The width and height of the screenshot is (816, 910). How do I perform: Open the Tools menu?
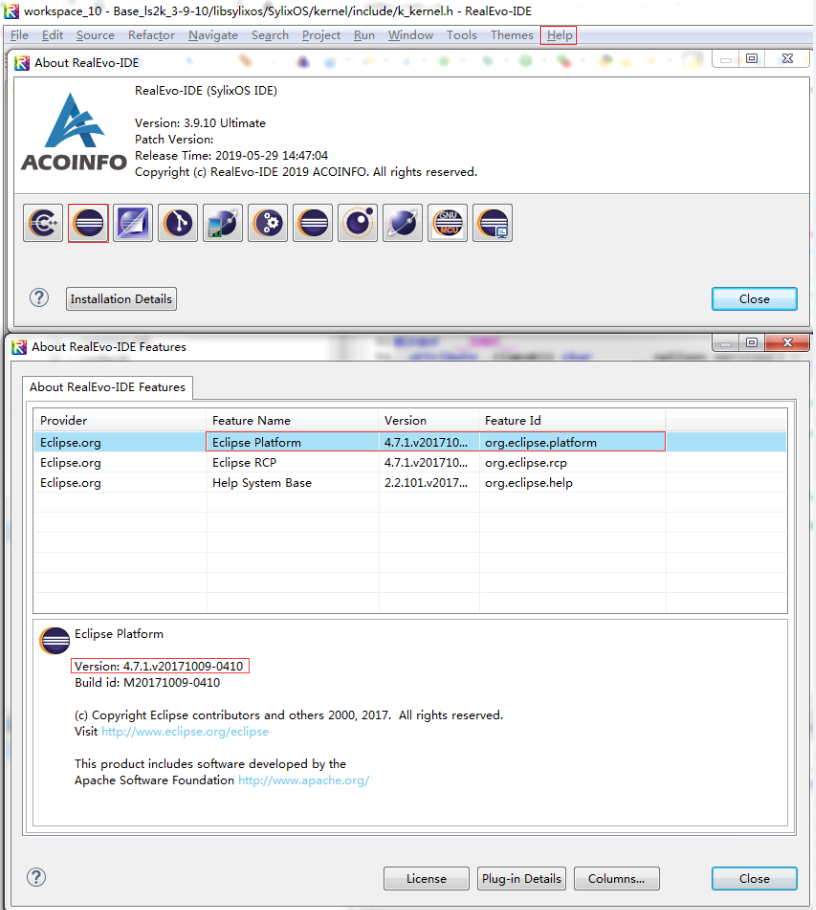[x=461, y=35]
